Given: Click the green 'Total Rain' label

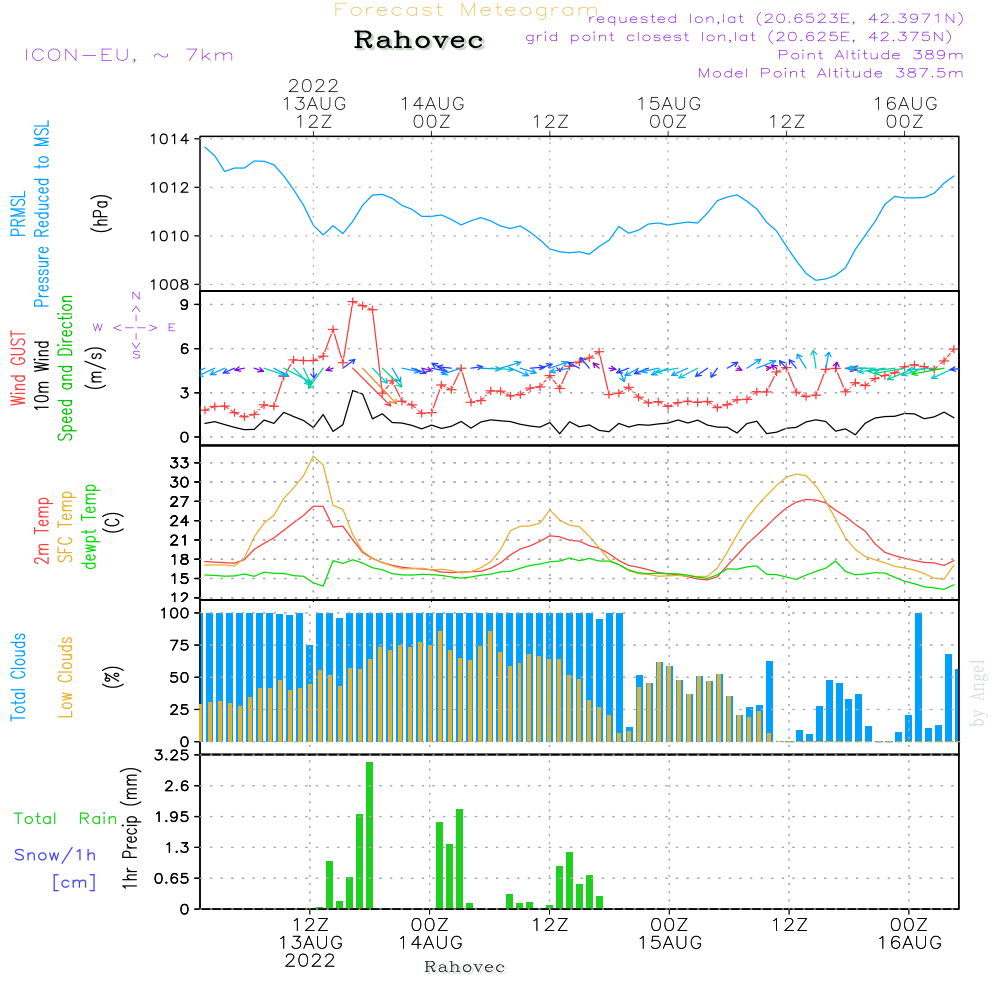Looking at the screenshot, I should [66, 819].
